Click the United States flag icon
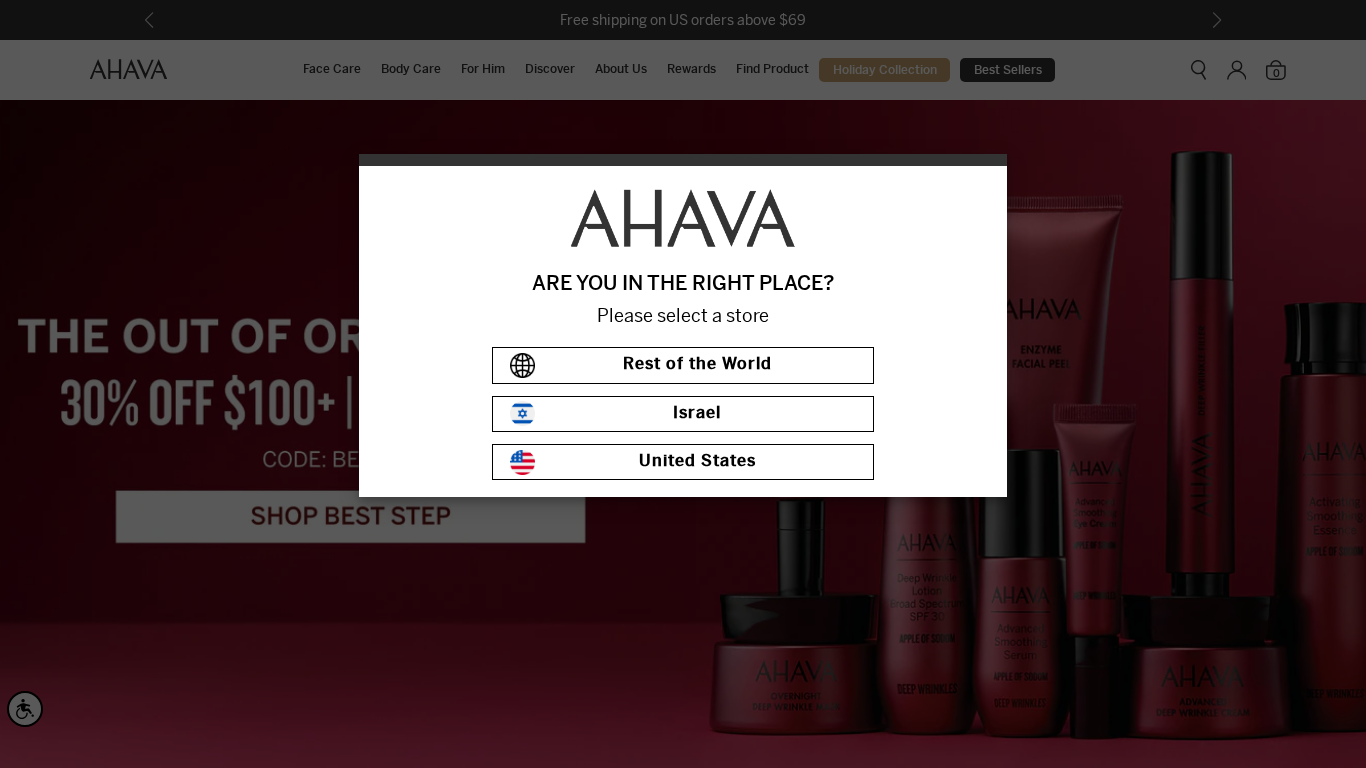 click(522, 462)
